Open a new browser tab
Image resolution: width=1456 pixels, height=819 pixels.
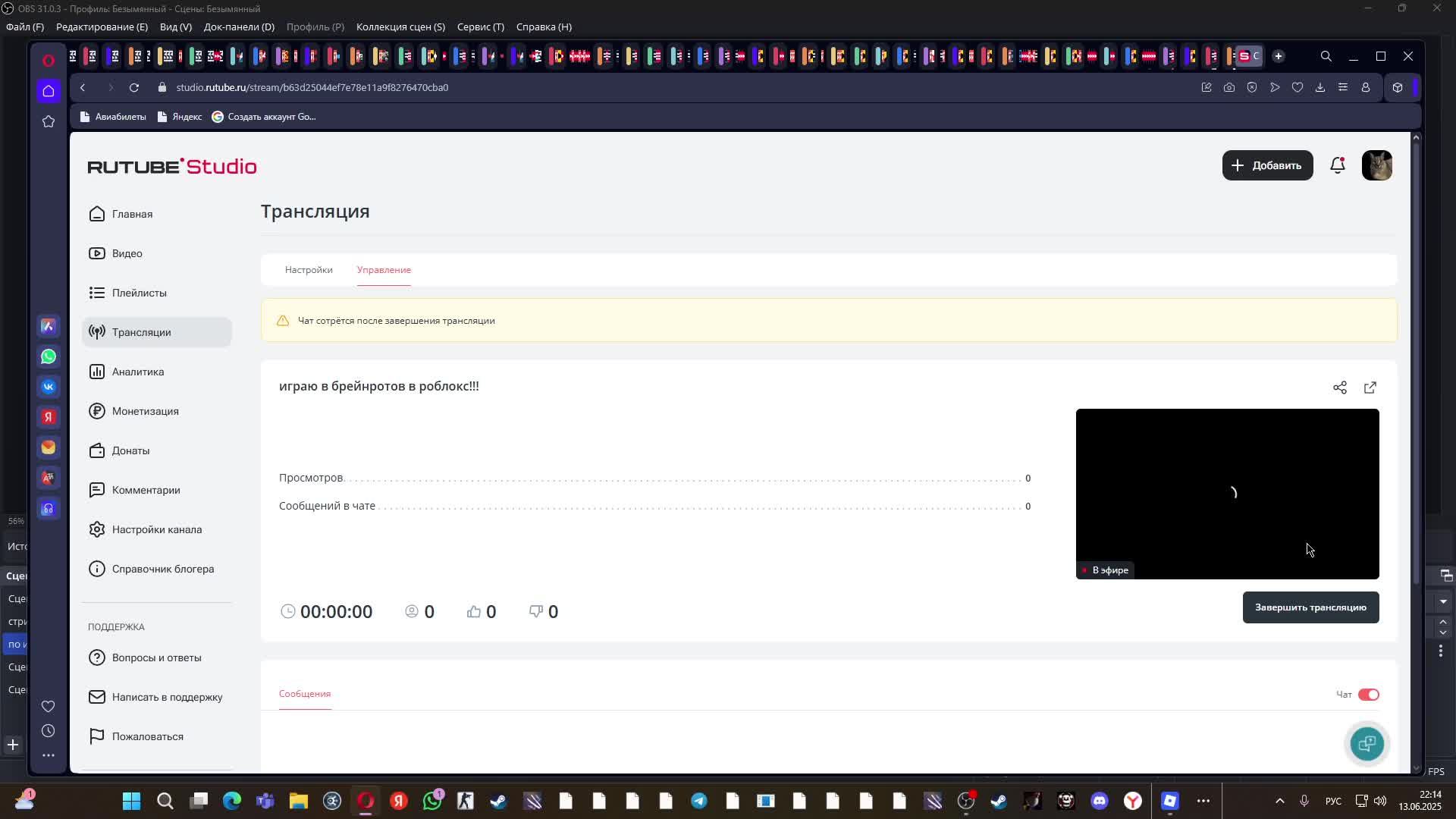1279,56
